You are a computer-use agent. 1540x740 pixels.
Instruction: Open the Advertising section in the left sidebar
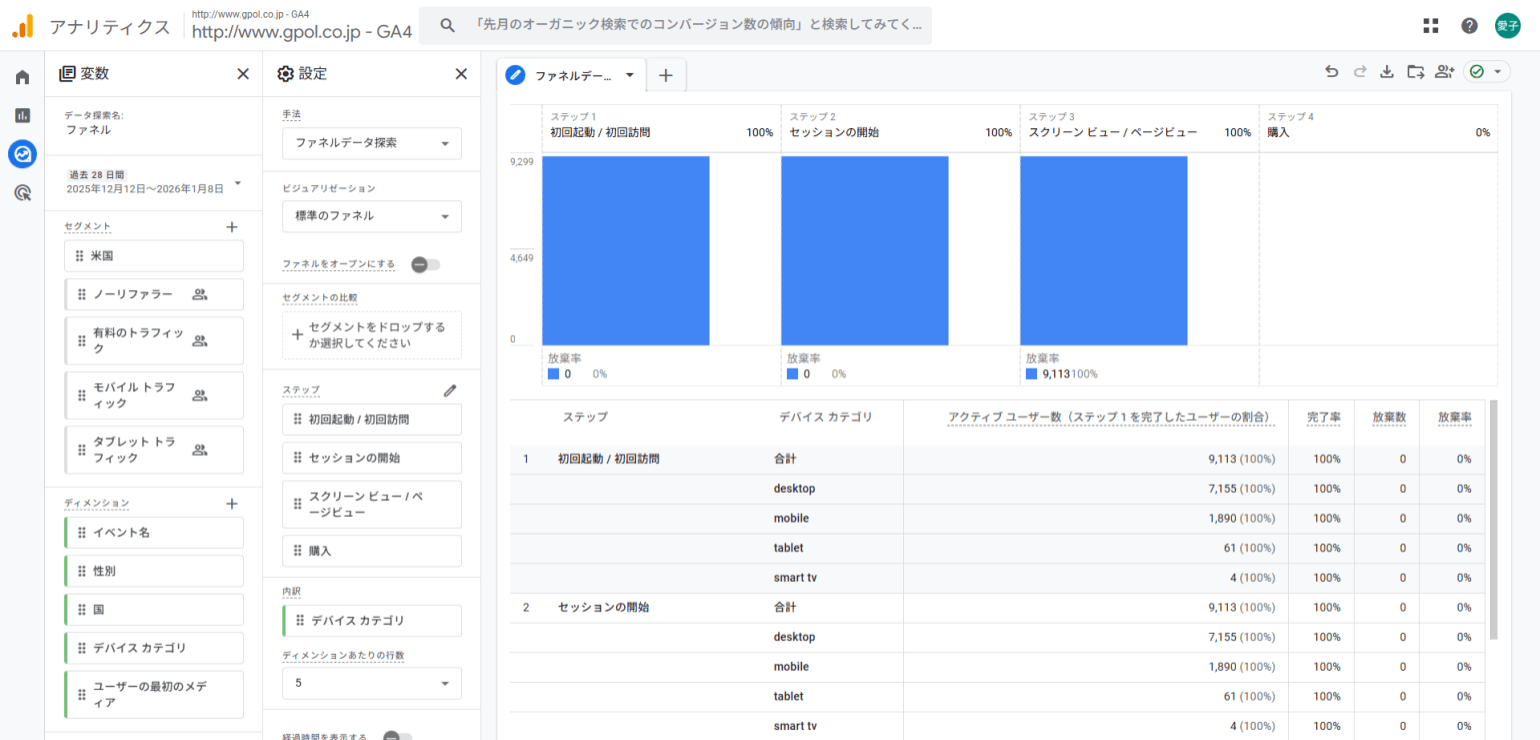[x=21, y=192]
